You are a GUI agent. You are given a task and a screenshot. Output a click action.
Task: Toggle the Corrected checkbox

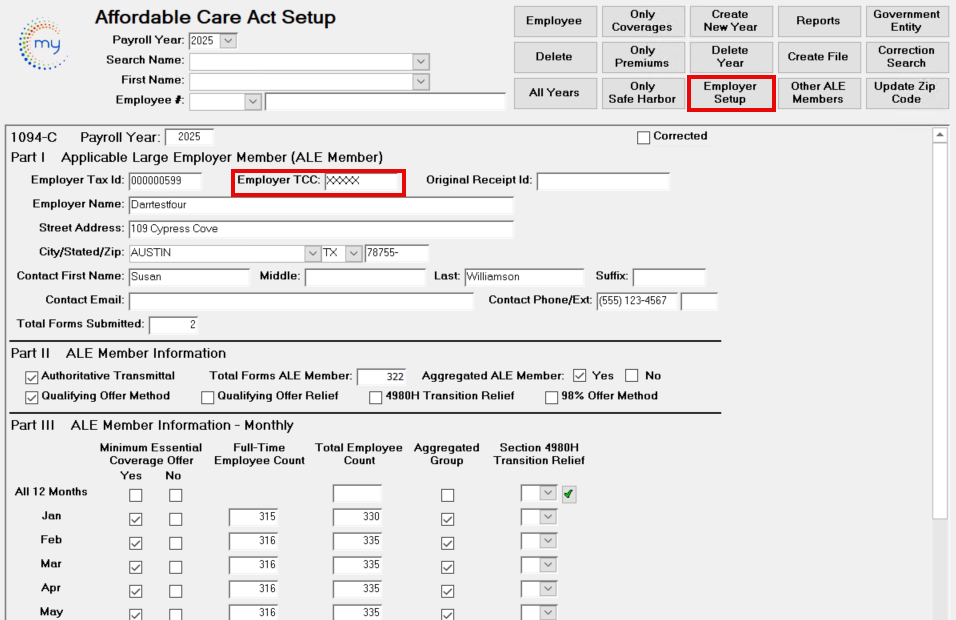(x=643, y=137)
